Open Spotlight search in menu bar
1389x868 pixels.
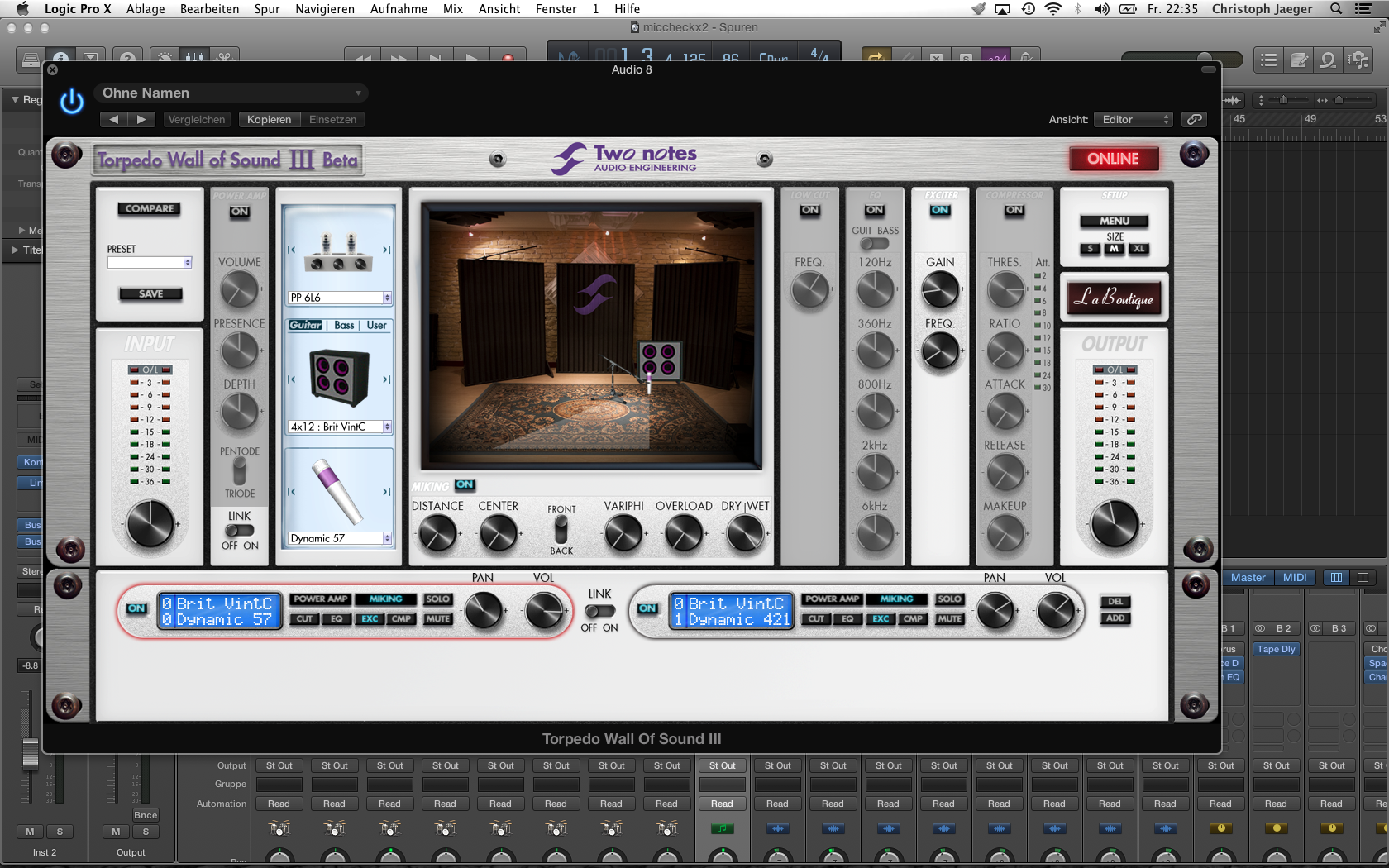pos(1336,9)
